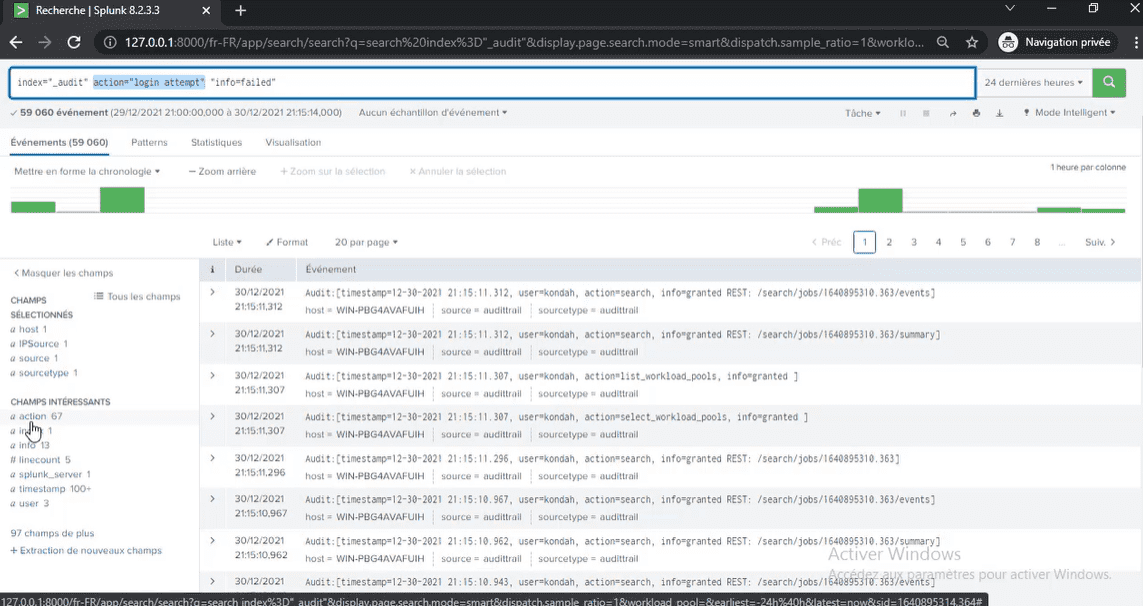Open the host selected field

tap(29, 329)
